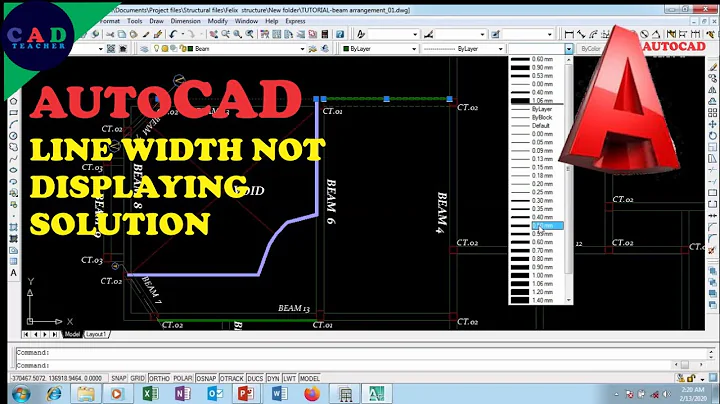The image size is (720, 404).
Task: Select the Aligned Dimension tool
Action: (x=581, y=34)
